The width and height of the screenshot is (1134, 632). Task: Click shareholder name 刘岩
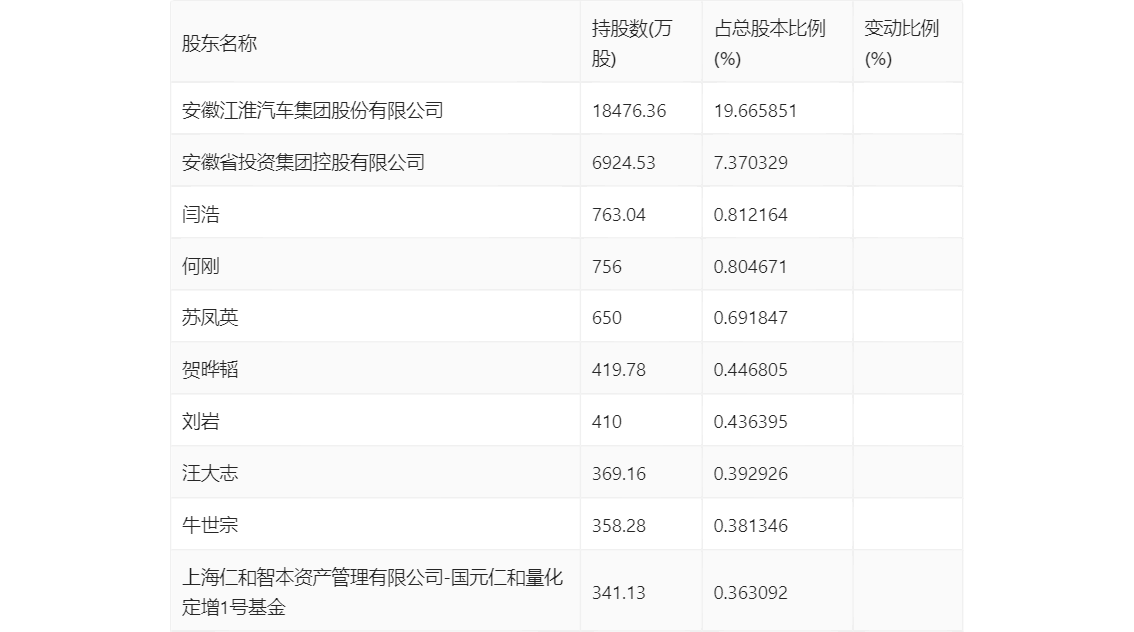pos(200,422)
